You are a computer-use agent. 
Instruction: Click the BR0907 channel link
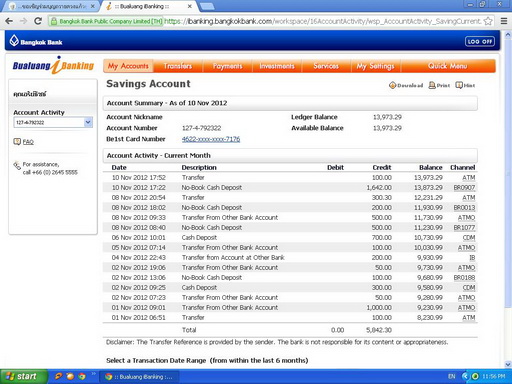point(464,188)
